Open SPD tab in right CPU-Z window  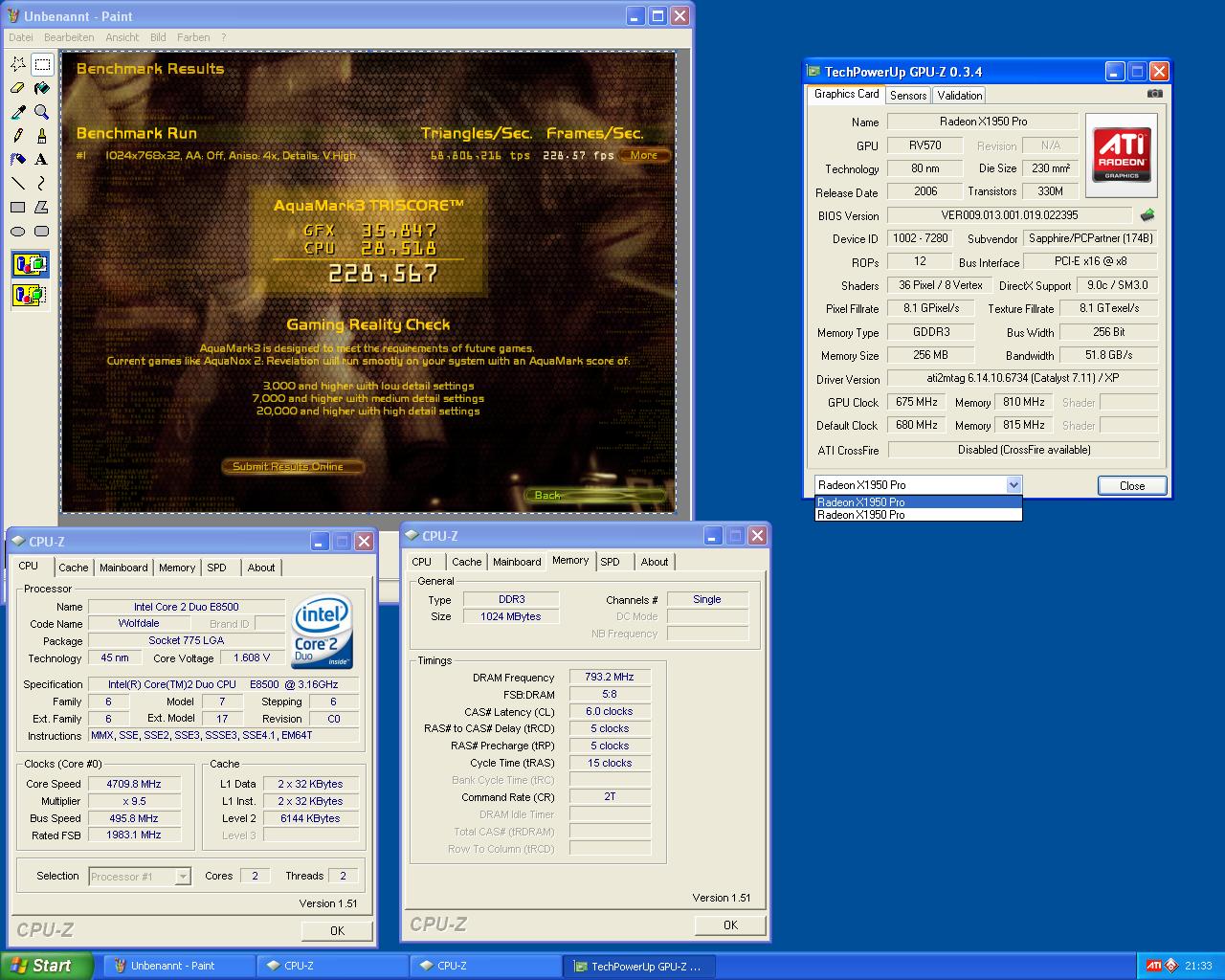click(611, 562)
